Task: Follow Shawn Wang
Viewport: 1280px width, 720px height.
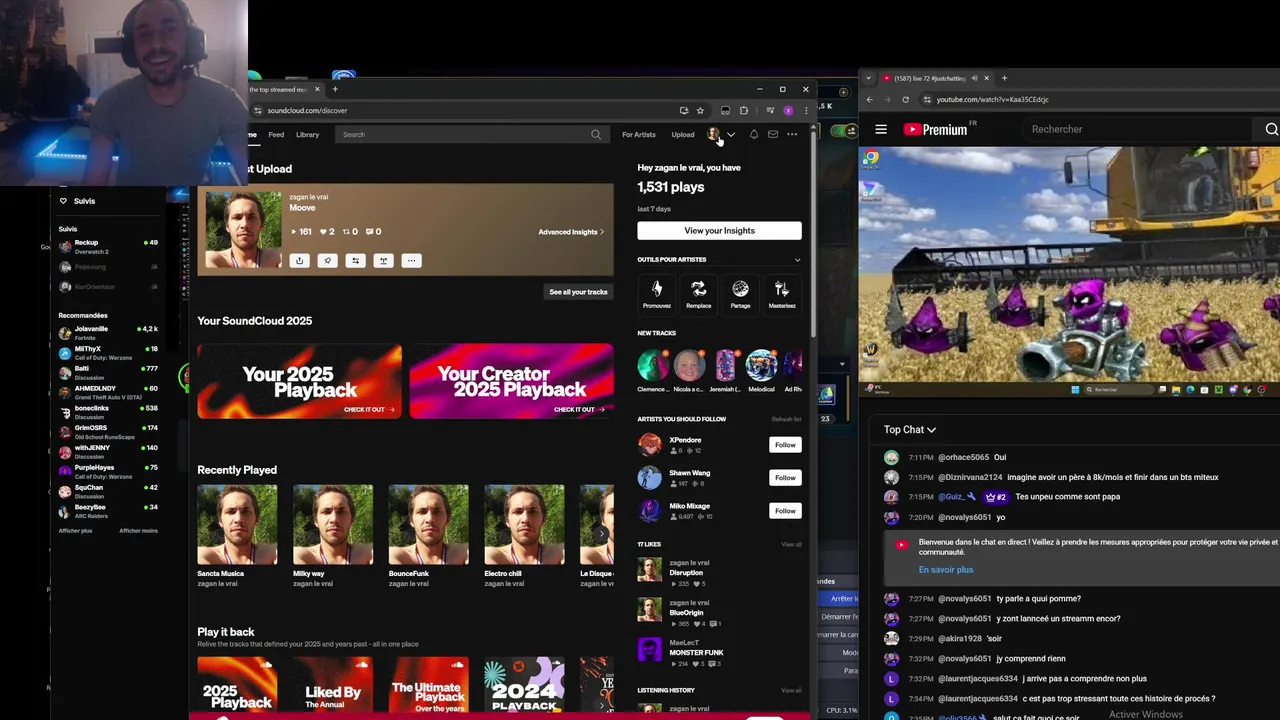Action: pyautogui.click(x=785, y=478)
